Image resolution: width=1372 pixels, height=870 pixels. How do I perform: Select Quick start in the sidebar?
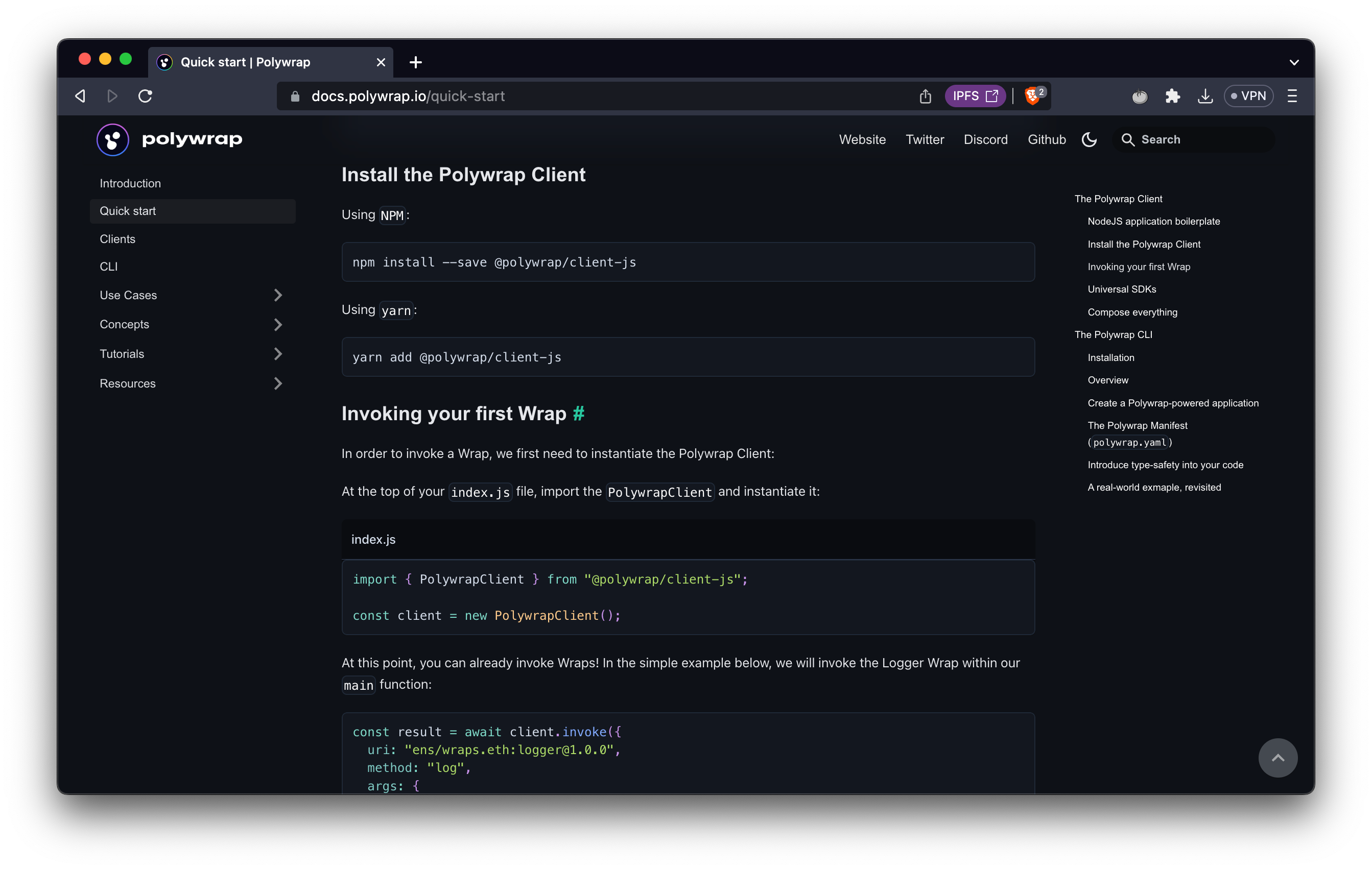[x=193, y=211]
